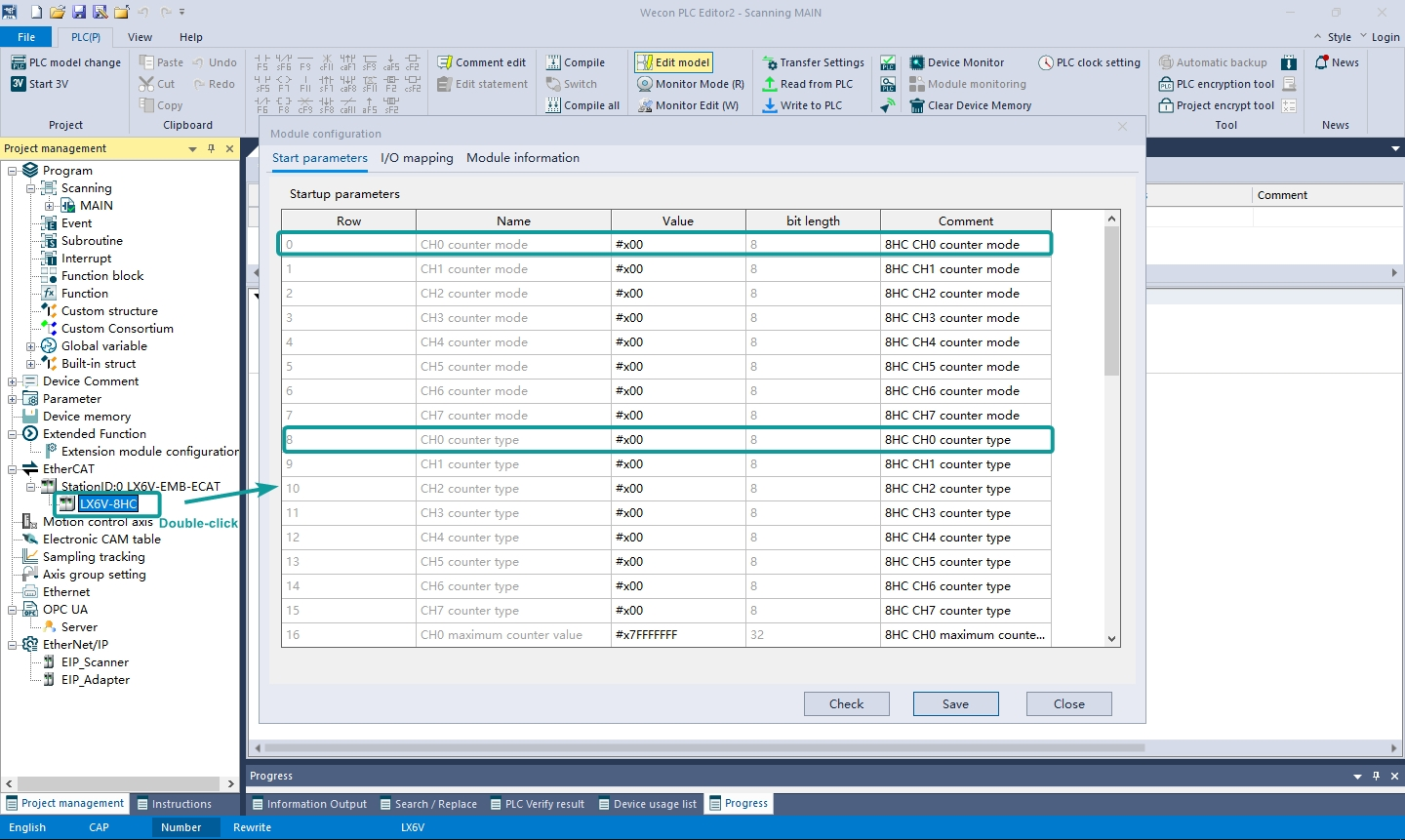
Task: Click the Check button
Action: [847, 704]
